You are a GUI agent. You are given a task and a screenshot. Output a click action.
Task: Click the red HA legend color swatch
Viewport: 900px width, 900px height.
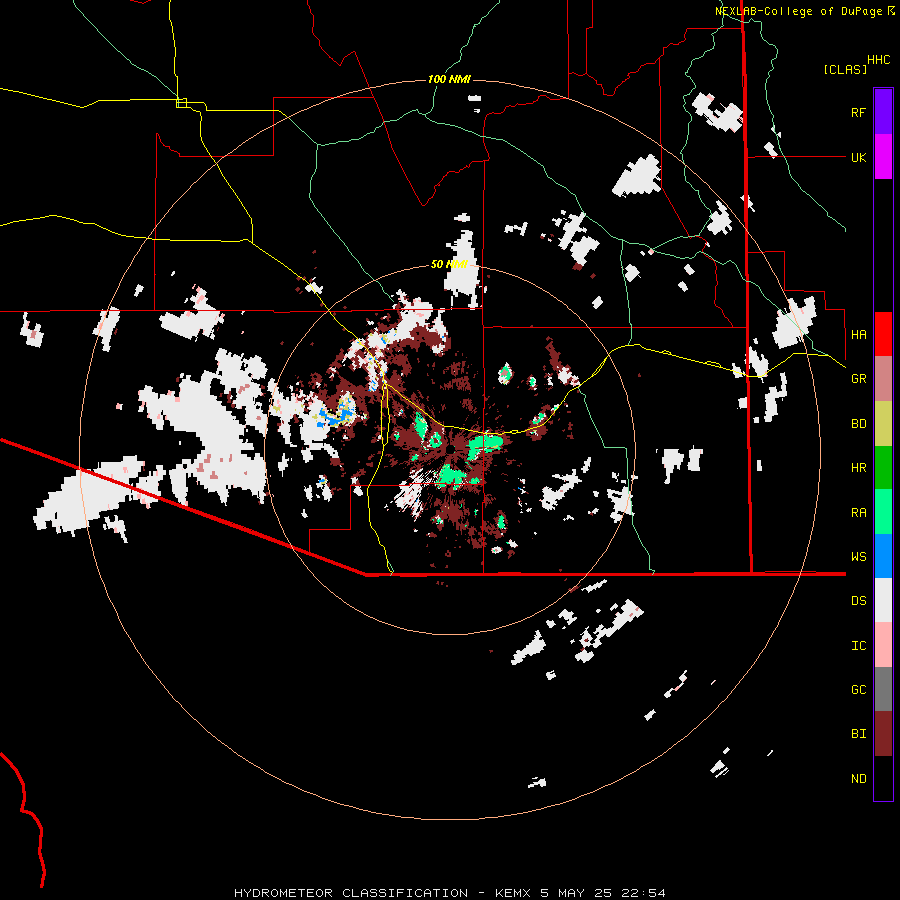tap(883, 334)
